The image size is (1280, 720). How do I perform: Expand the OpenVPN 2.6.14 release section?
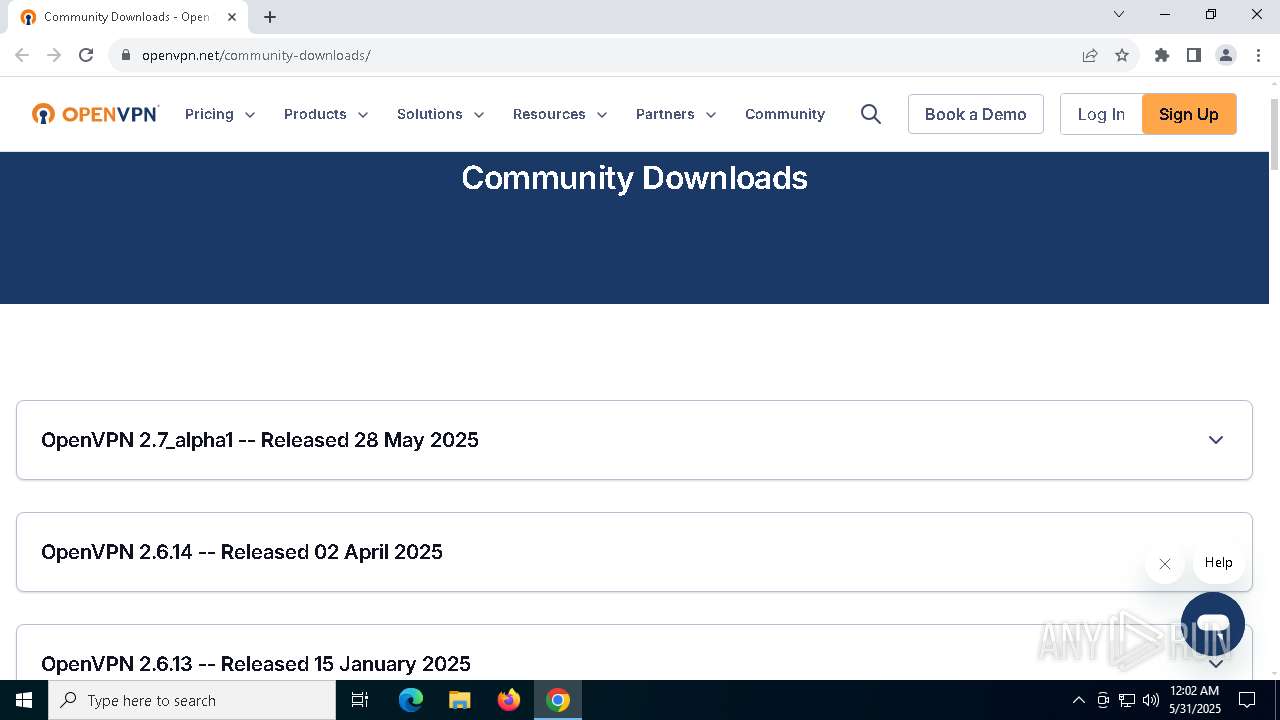(x=634, y=552)
